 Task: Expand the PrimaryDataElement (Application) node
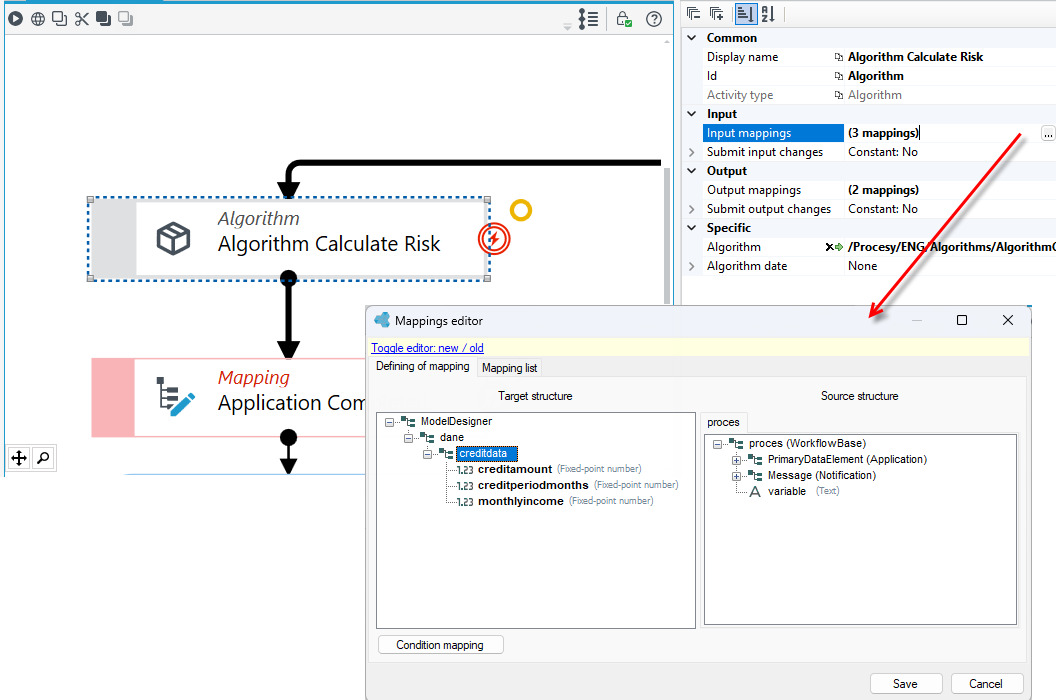pyautogui.click(x=736, y=460)
